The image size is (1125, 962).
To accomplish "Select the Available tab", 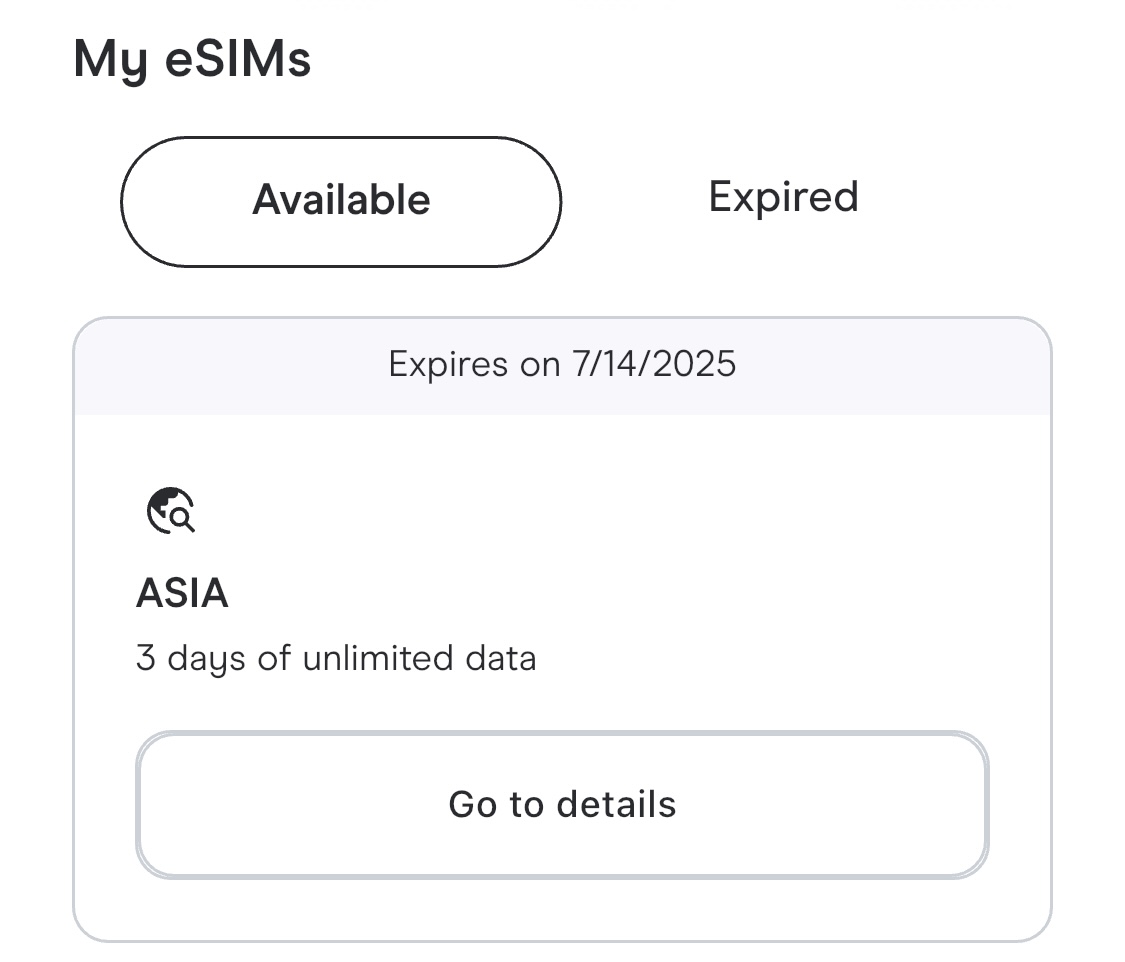I will click(341, 201).
